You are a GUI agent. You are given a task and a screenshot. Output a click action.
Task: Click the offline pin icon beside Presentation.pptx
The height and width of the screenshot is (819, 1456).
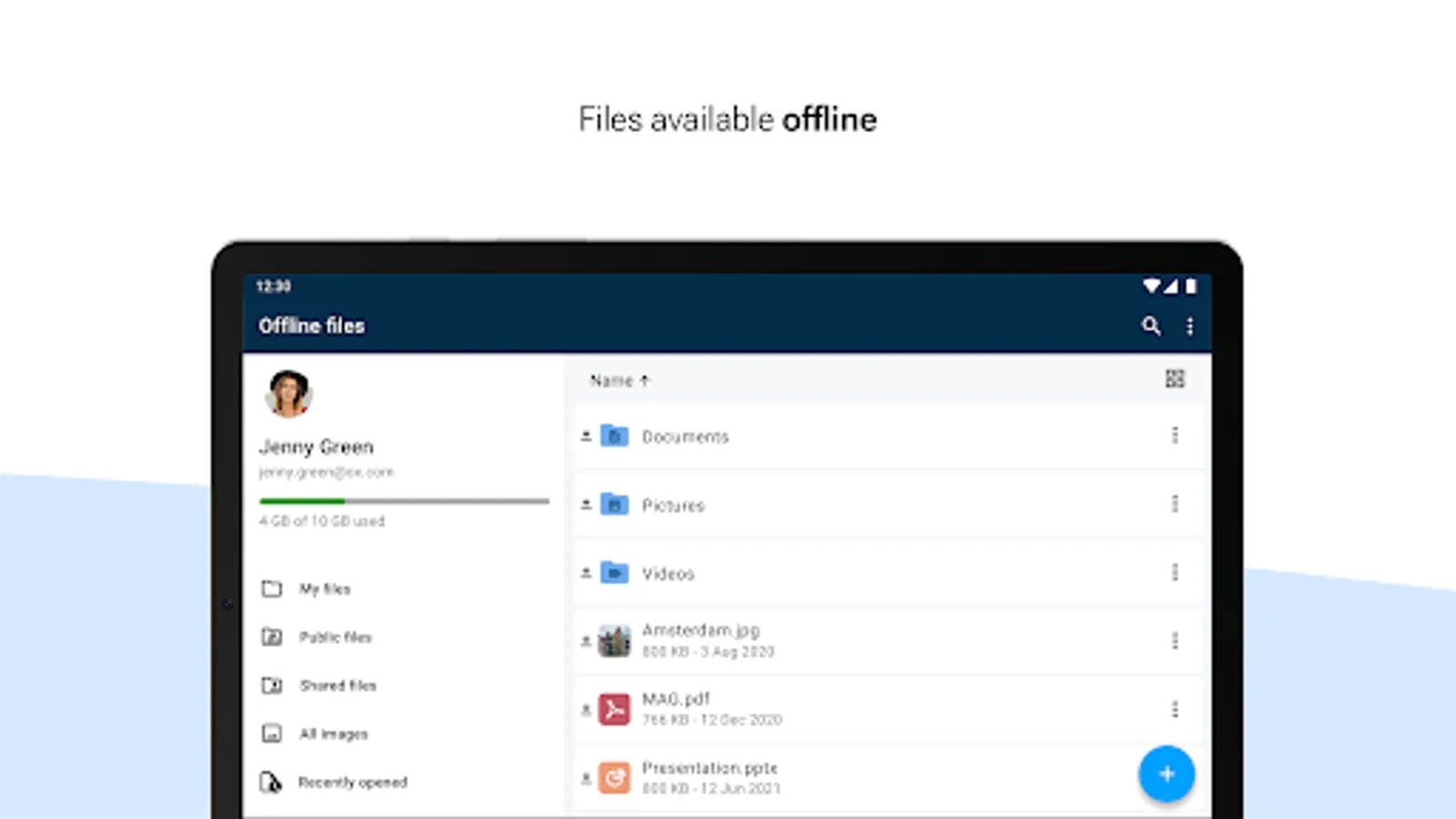tap(586, 777)
